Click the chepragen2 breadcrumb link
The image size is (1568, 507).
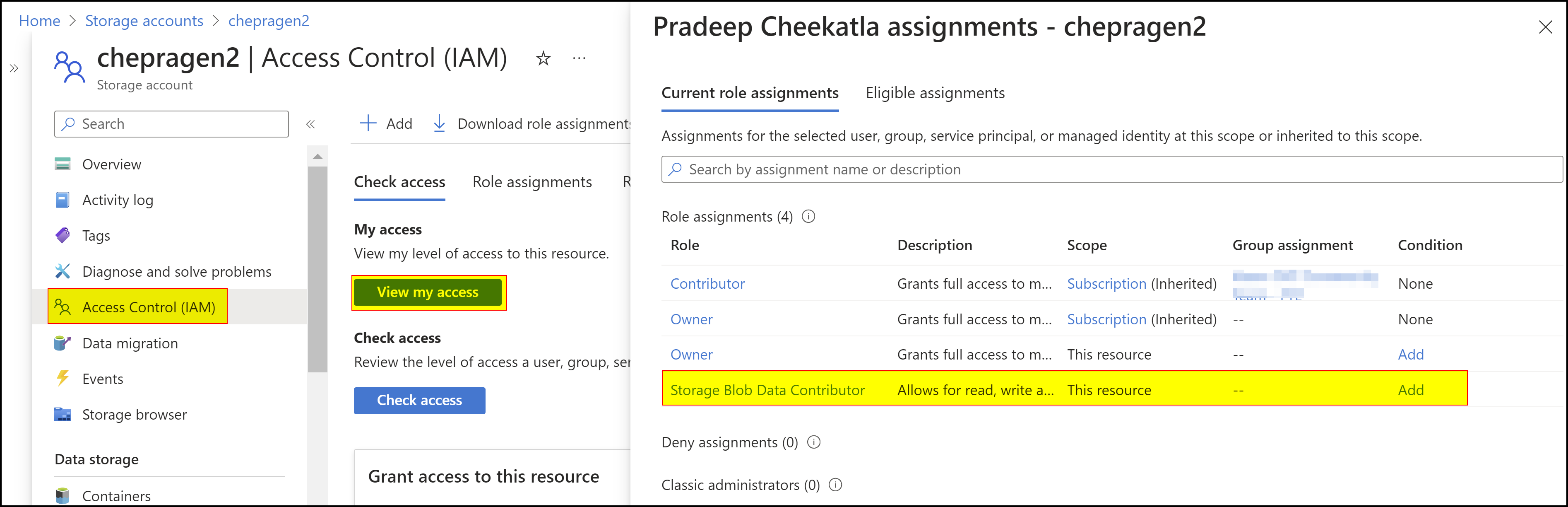268,21
